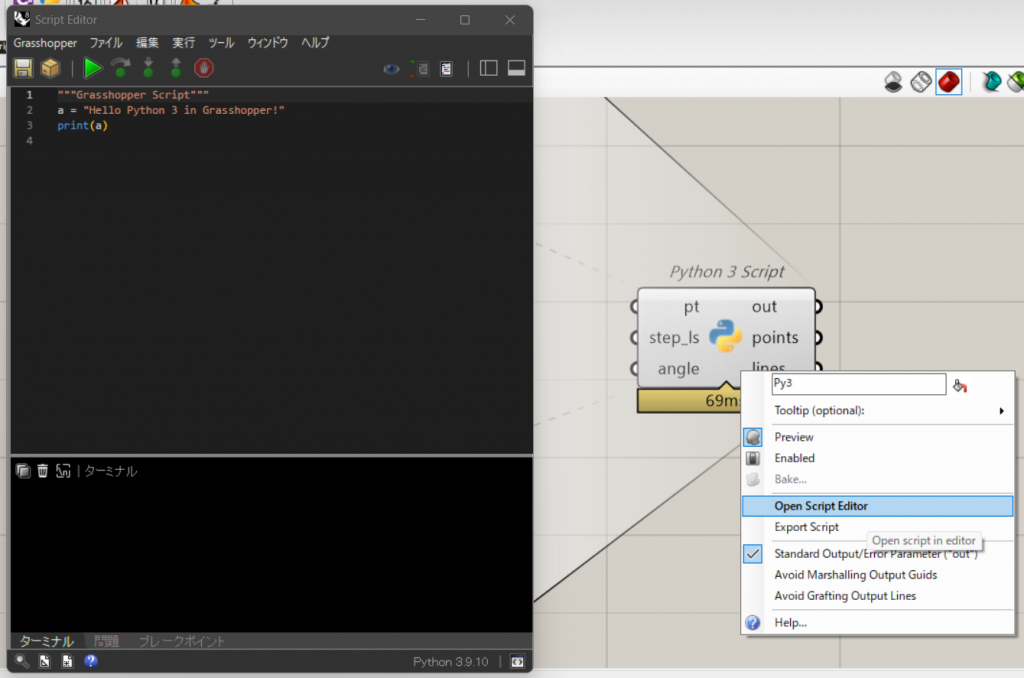Click the copy icon beside the terminal label

22,471
